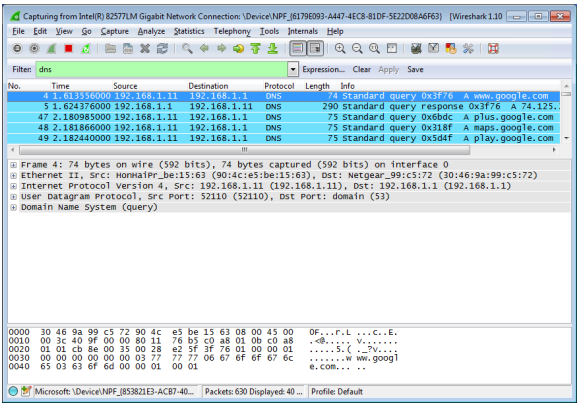Open the File menu
Viewport: 584px width, 409px height.
point(18,31)
